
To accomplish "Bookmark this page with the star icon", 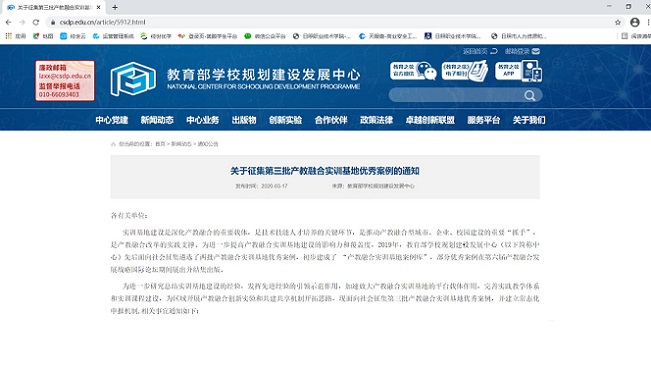I will (618, 22).
